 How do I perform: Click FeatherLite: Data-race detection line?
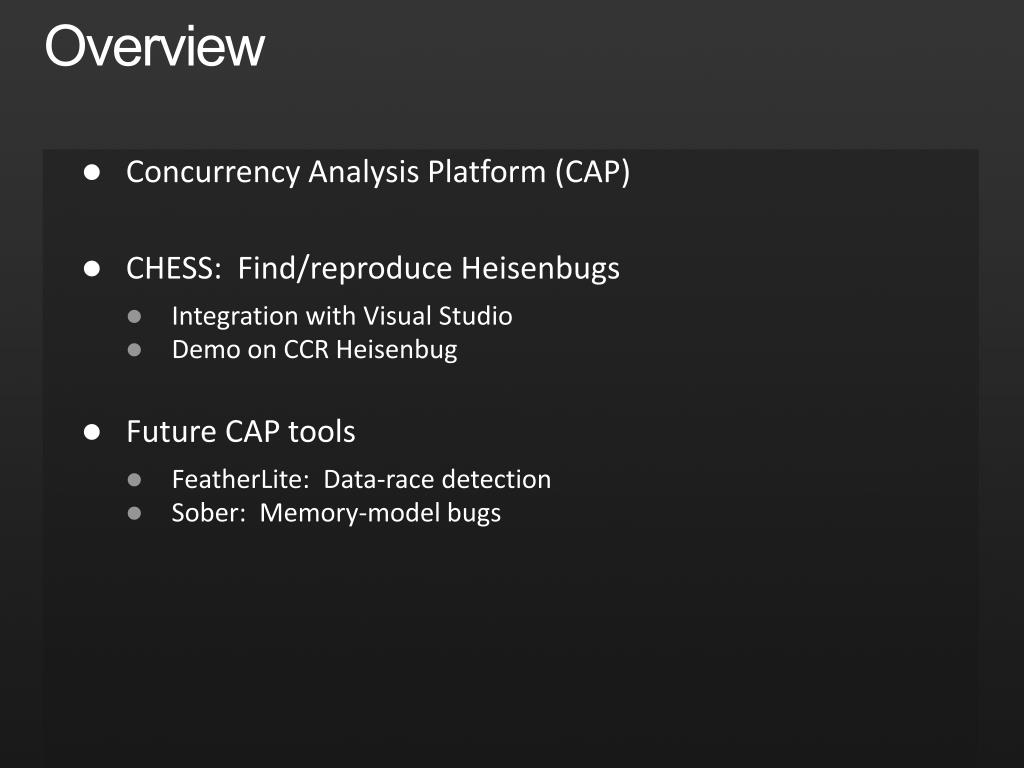(x=361, y=479)
